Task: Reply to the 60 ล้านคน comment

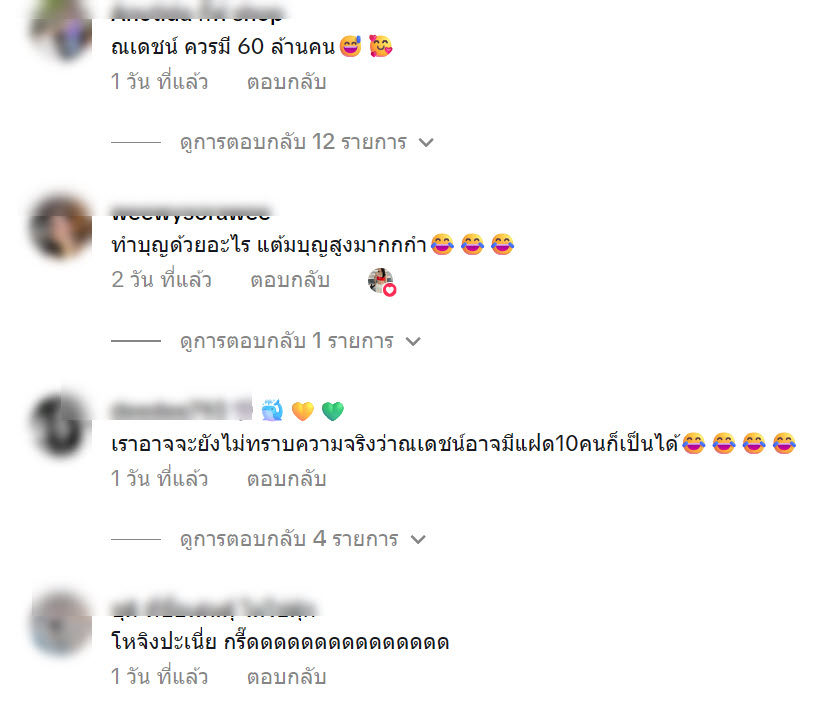Action: [x=287, y=82]
